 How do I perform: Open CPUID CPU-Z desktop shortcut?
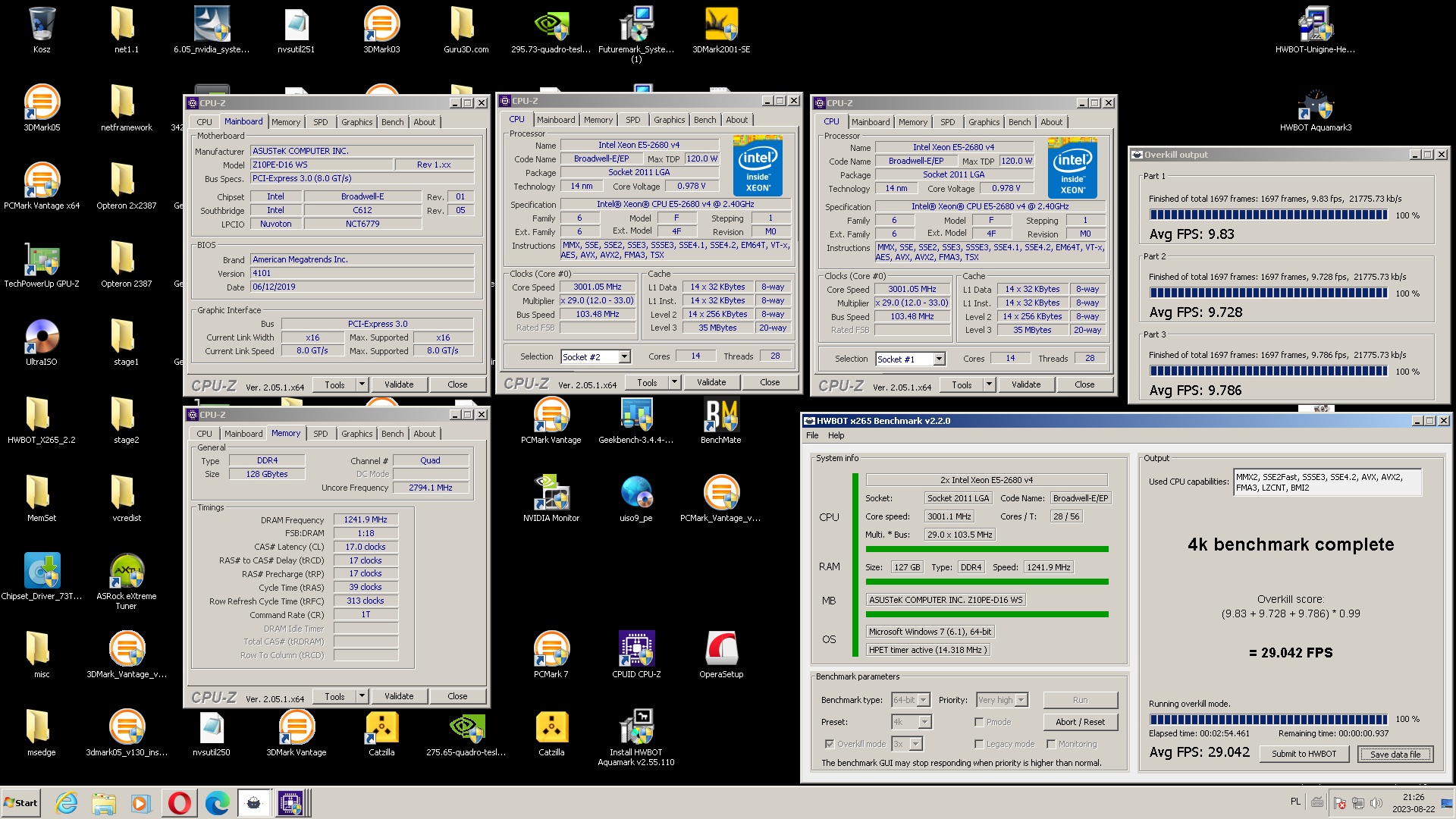coord(636,654)
